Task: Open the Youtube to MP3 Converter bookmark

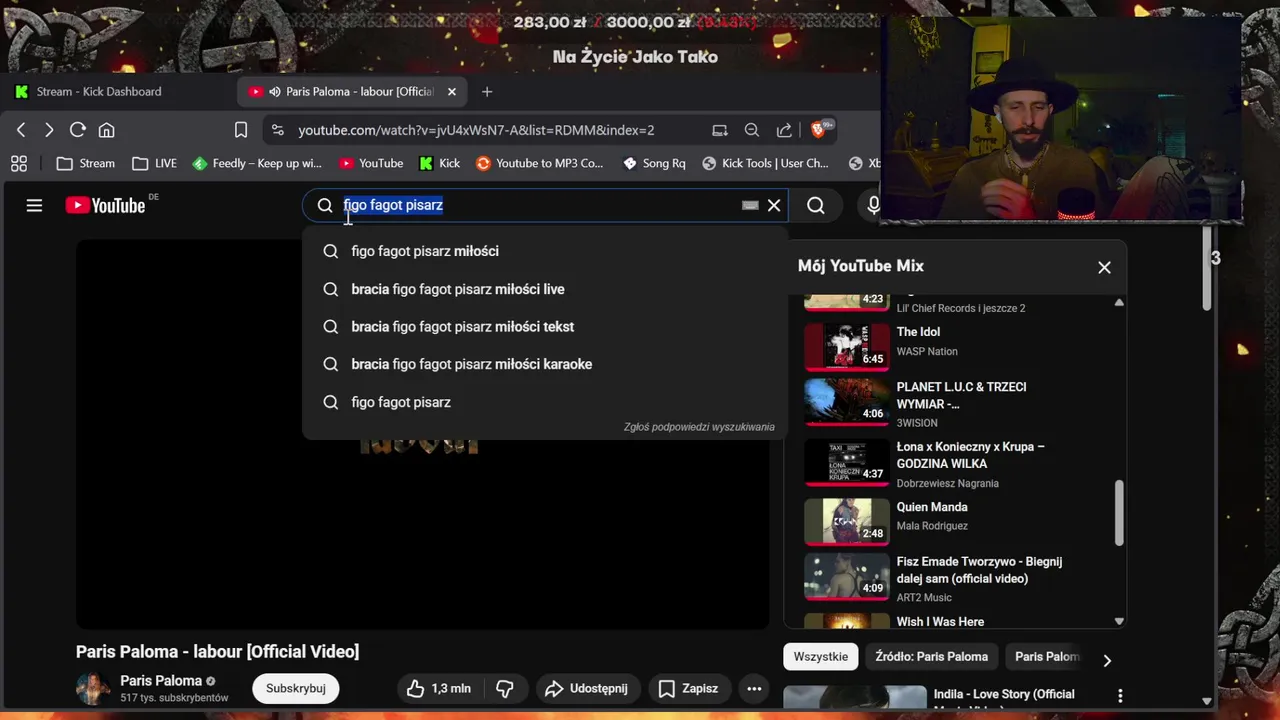Action: pyautogui.click(x=540, y=163)
